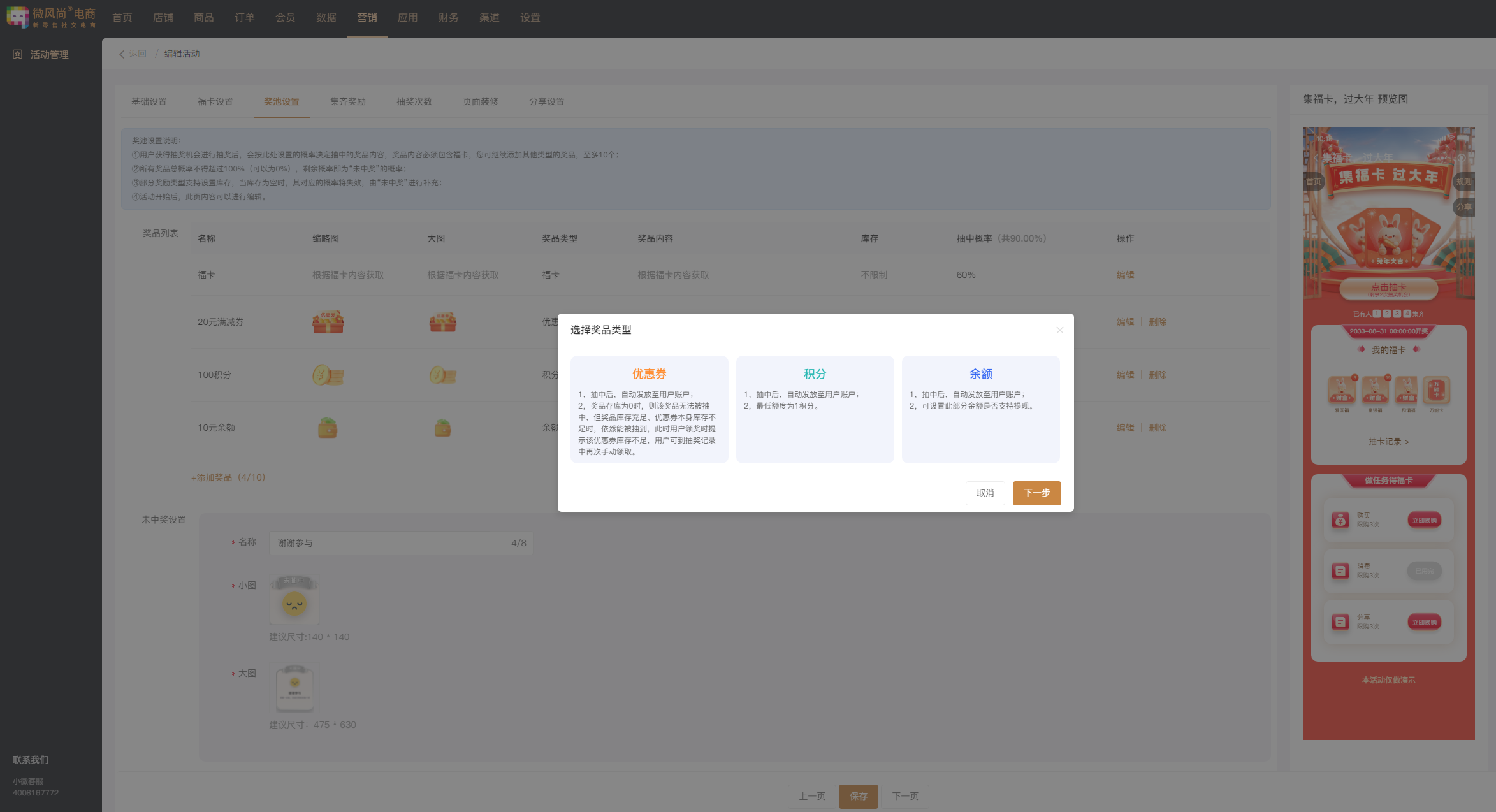1496x812 pixels.
Task: Expand 抽卡记录 arrow in preview
Action: pyautogui.click(x=1406, y=442)
